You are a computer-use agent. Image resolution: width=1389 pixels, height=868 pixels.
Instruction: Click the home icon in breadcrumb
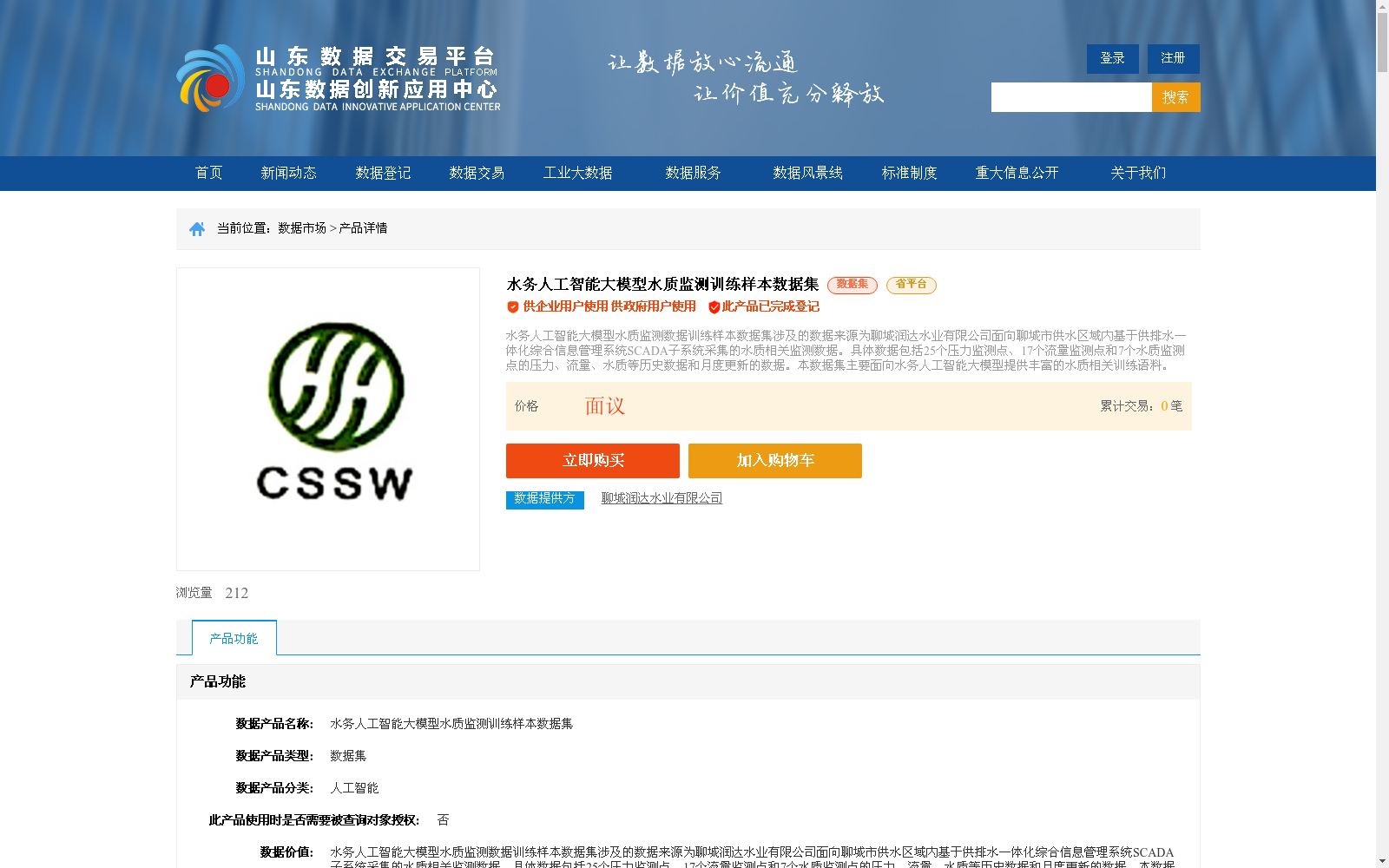[x=197, y=228]
